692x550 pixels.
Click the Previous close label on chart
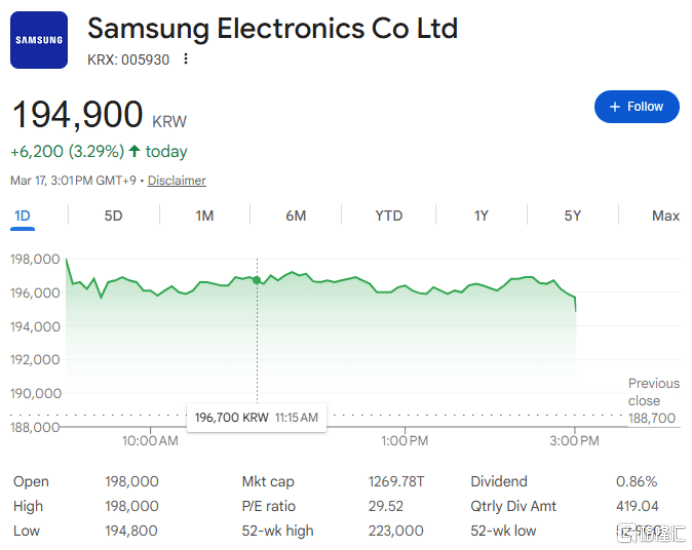pos(653,392)
